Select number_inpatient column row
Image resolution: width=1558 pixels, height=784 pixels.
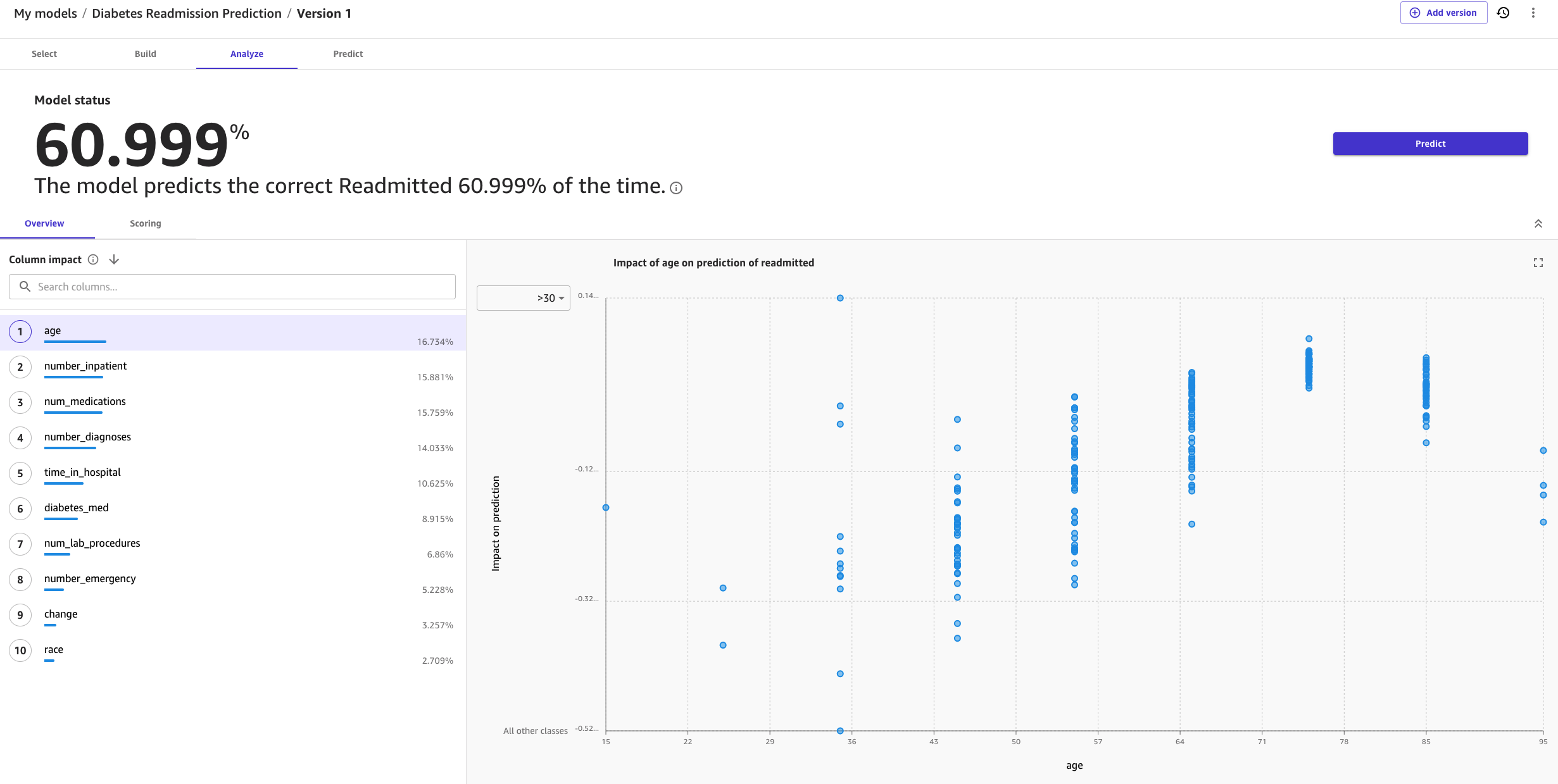point(232,368)
